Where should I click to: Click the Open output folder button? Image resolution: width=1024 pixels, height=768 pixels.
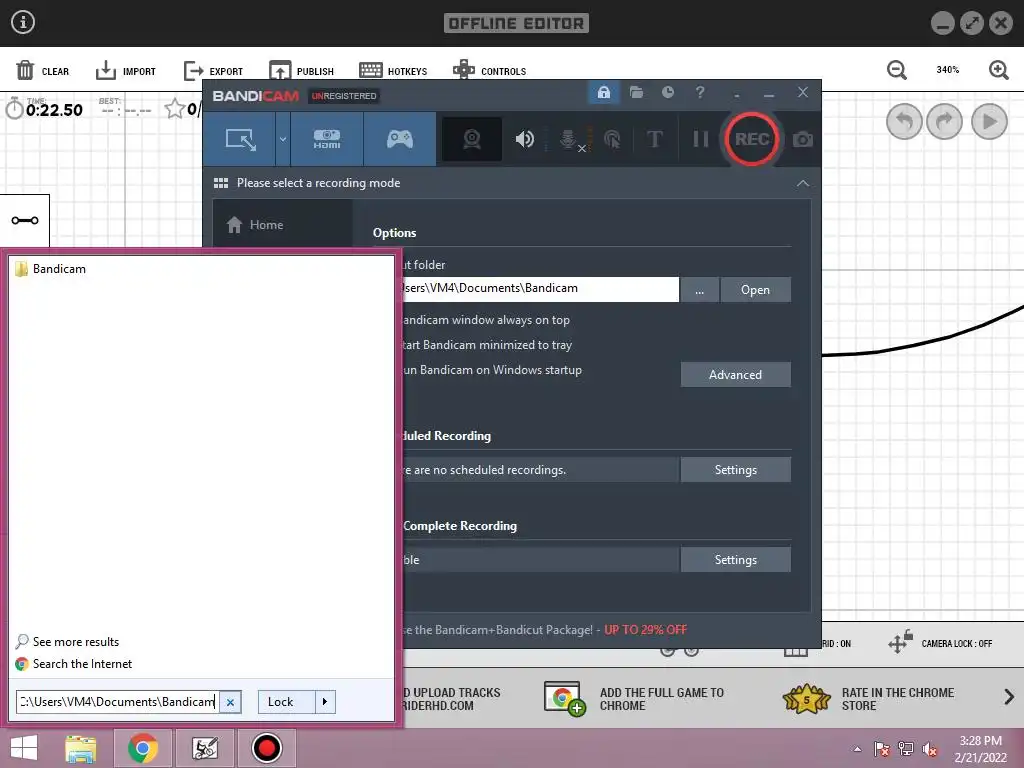click(x=756, y=290)
